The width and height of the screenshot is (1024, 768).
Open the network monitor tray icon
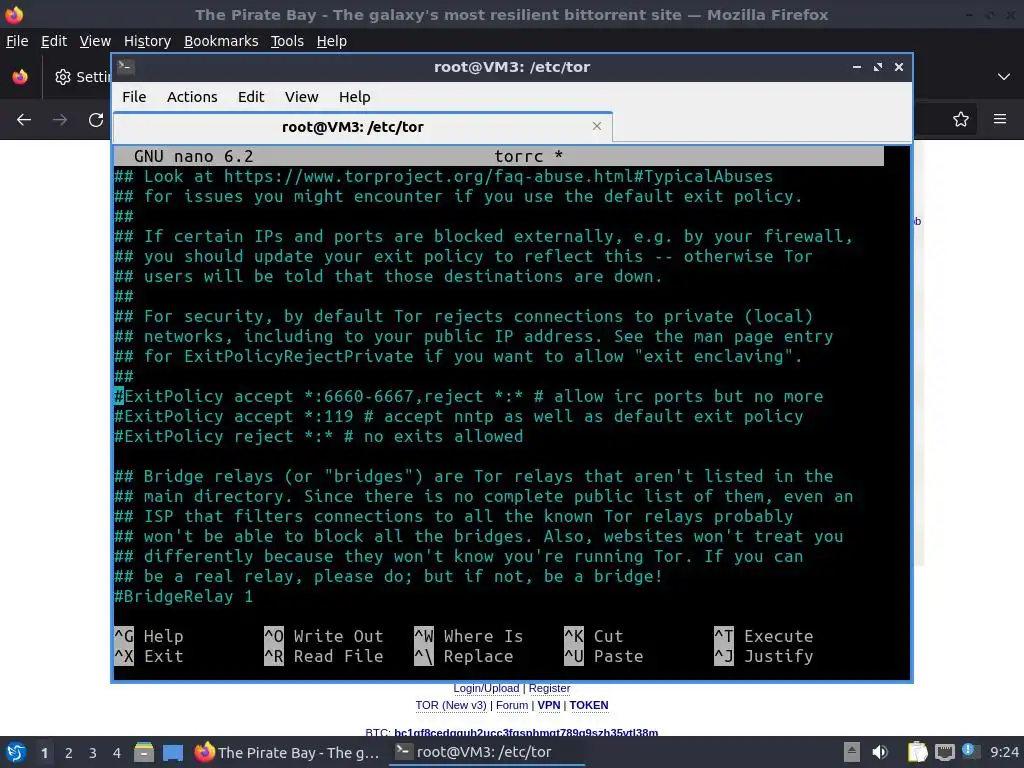pos(944,752)
